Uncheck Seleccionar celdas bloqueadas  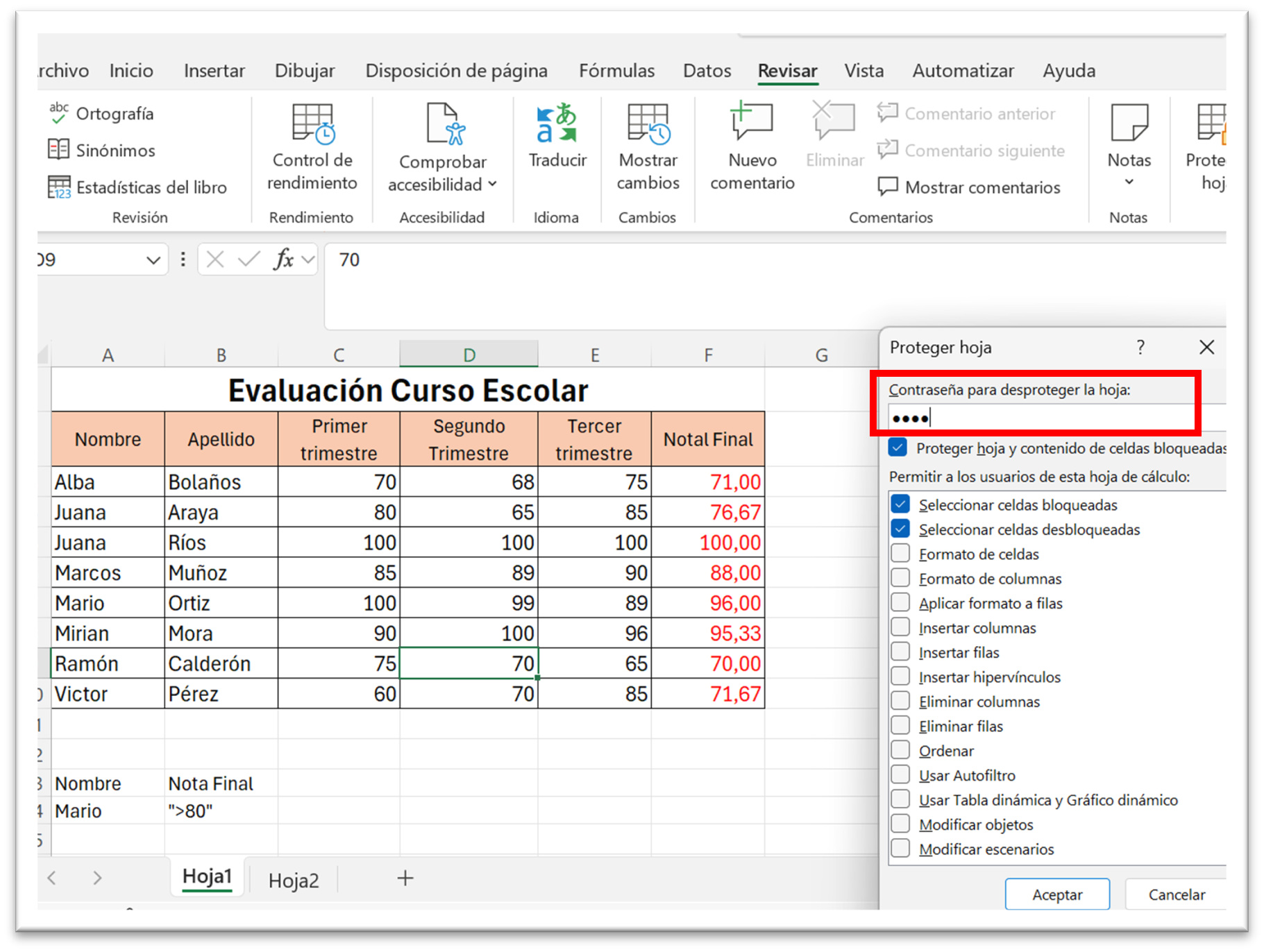coord(900,504)
